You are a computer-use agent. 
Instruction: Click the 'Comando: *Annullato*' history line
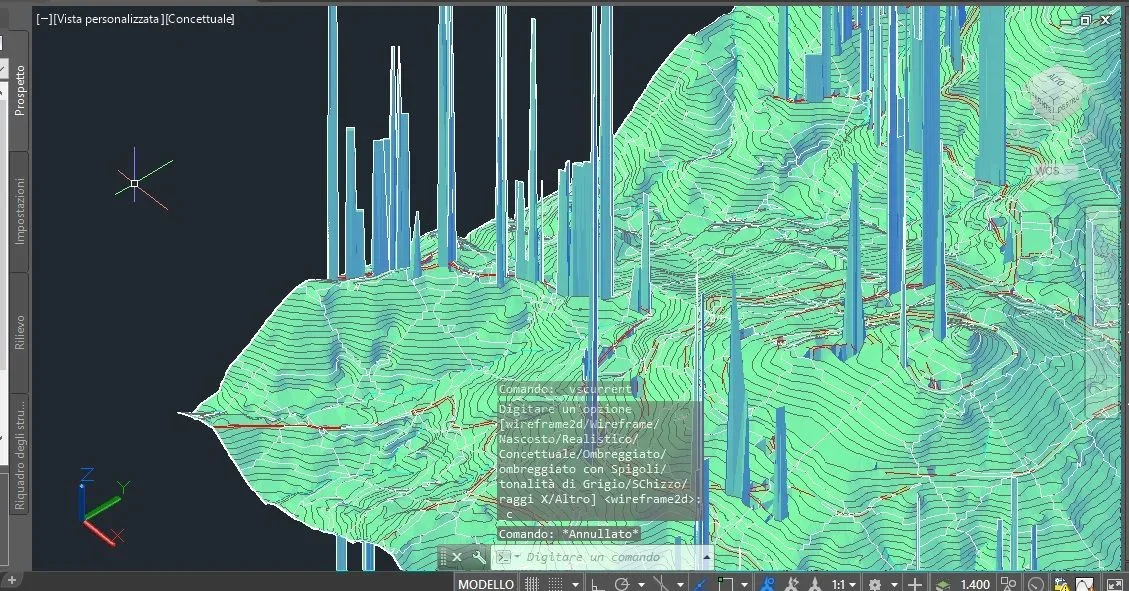pos(569,534)
